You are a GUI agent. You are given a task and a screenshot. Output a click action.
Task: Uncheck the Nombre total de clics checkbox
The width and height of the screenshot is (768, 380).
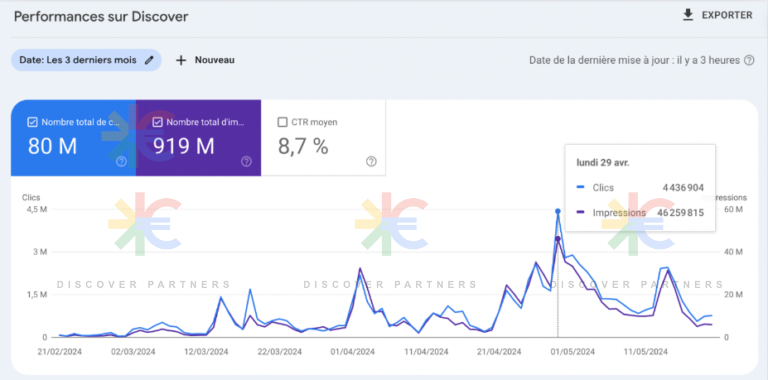point(33,122)
